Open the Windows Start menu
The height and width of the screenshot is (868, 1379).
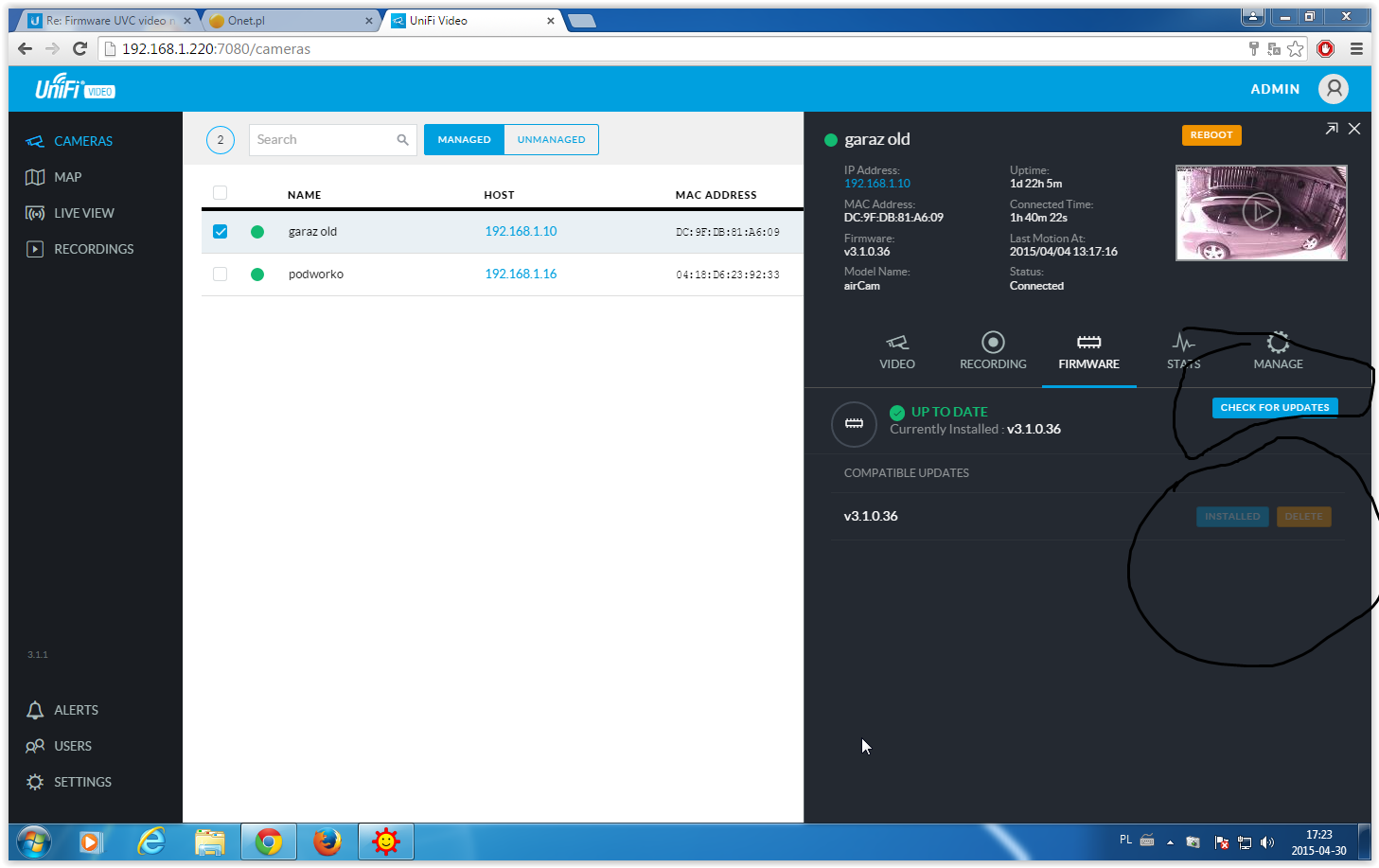[33, 841]
